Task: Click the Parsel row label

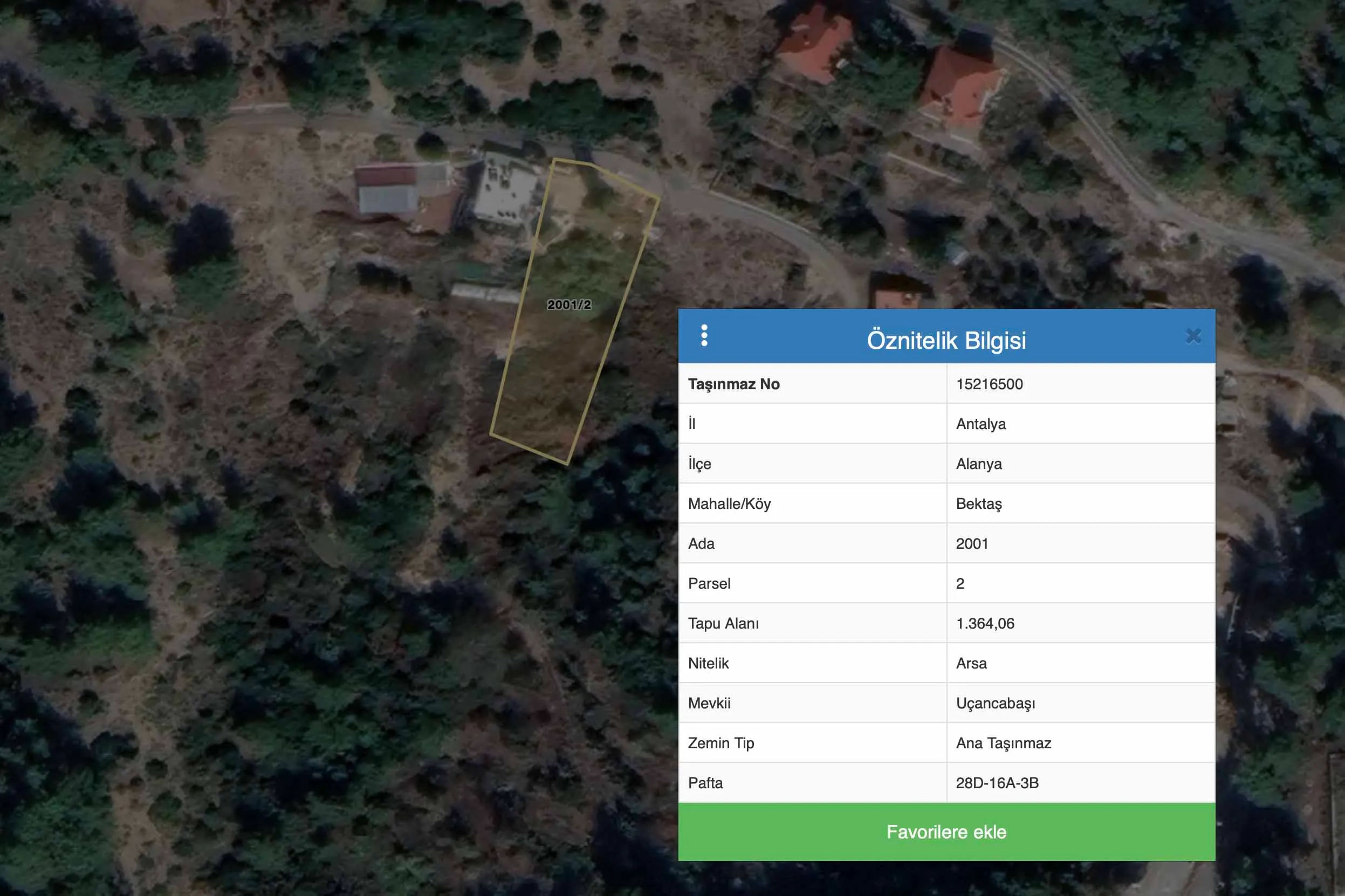Action: click(x=709, y=583)
